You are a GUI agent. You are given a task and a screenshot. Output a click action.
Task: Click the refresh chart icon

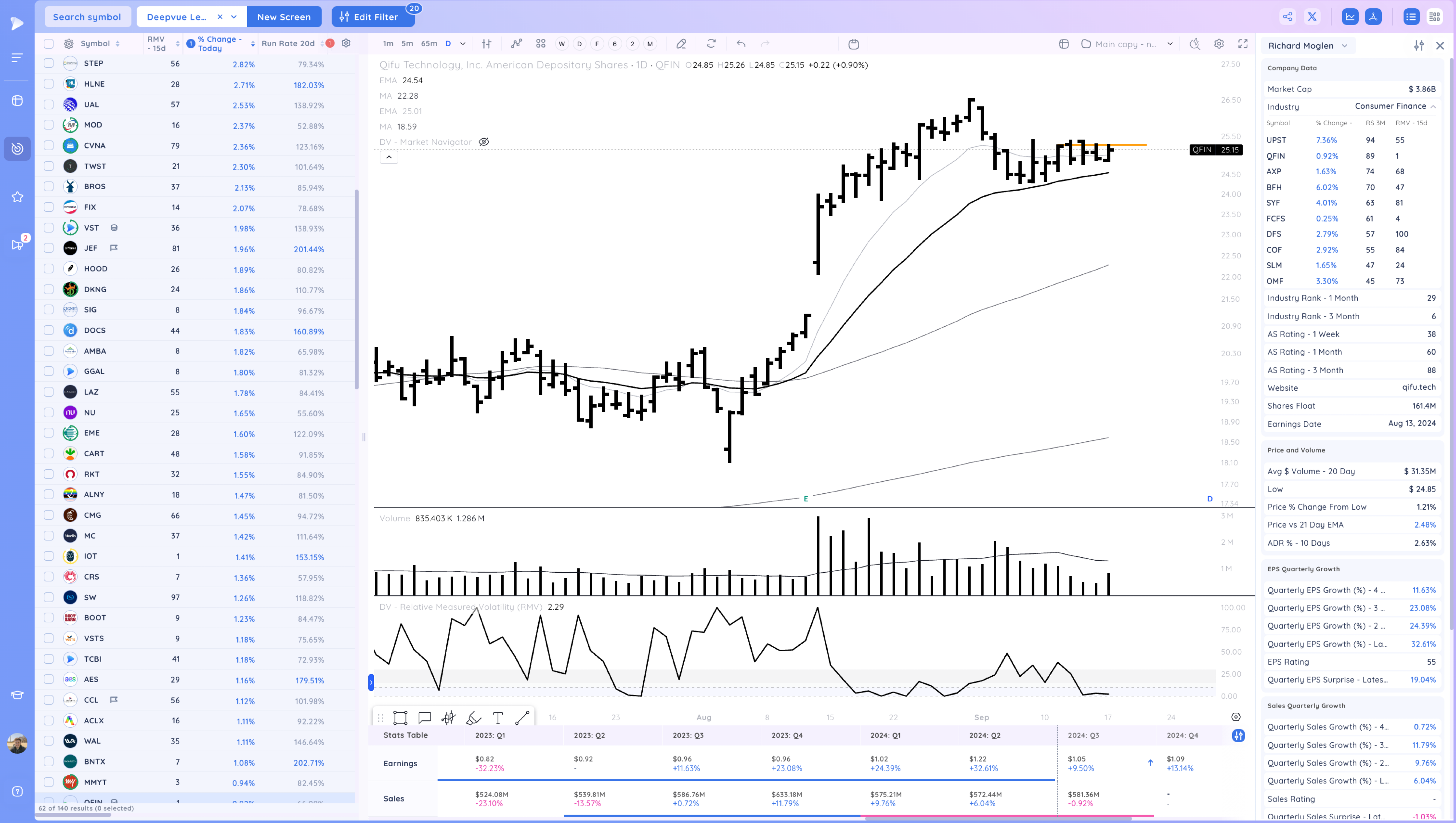[x=711, y=44]
